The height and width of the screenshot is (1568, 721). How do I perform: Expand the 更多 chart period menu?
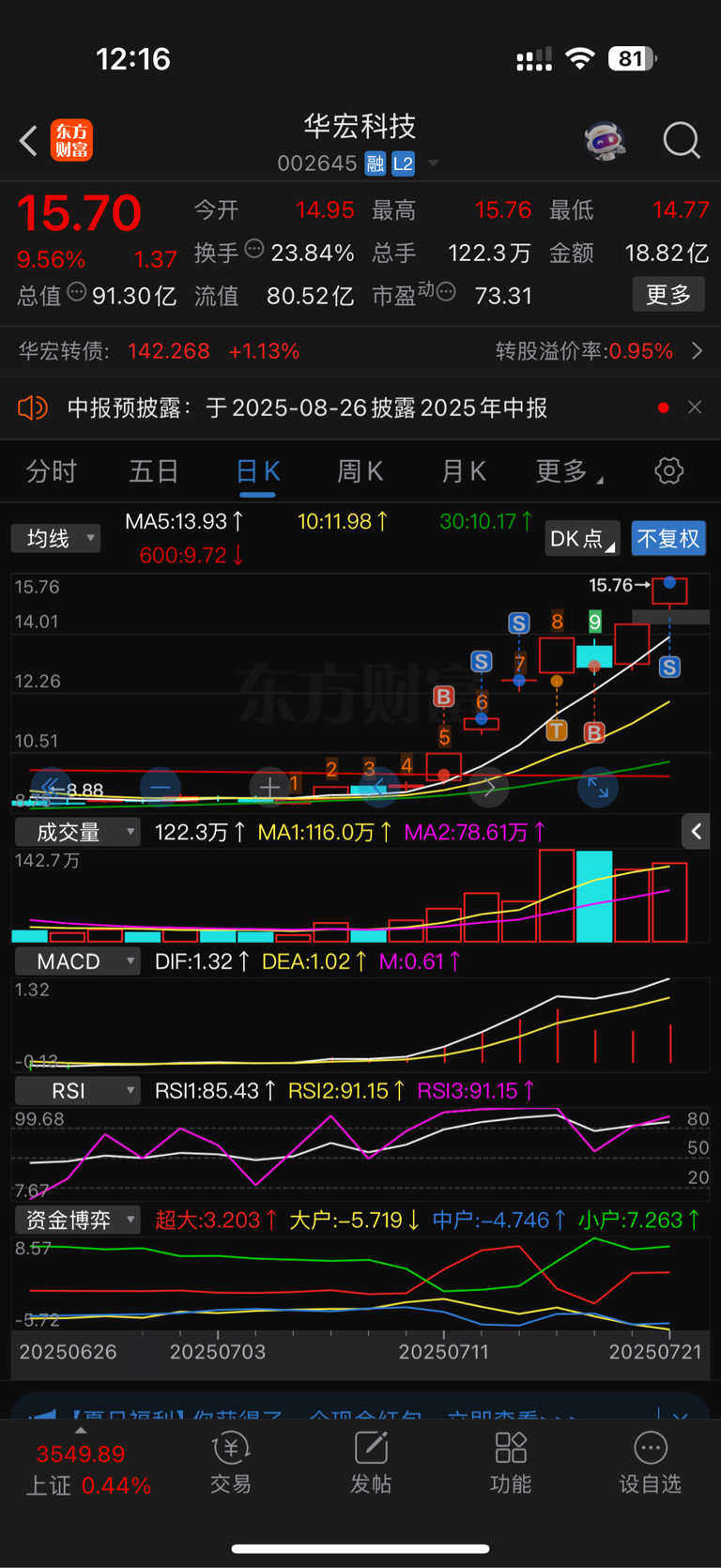[568, 471]
